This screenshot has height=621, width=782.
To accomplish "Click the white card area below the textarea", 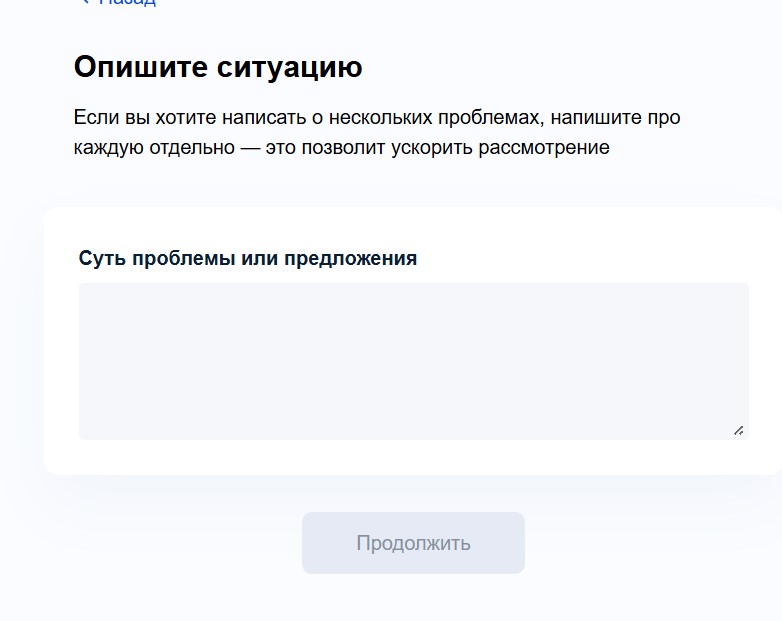I will coord(413,457).
